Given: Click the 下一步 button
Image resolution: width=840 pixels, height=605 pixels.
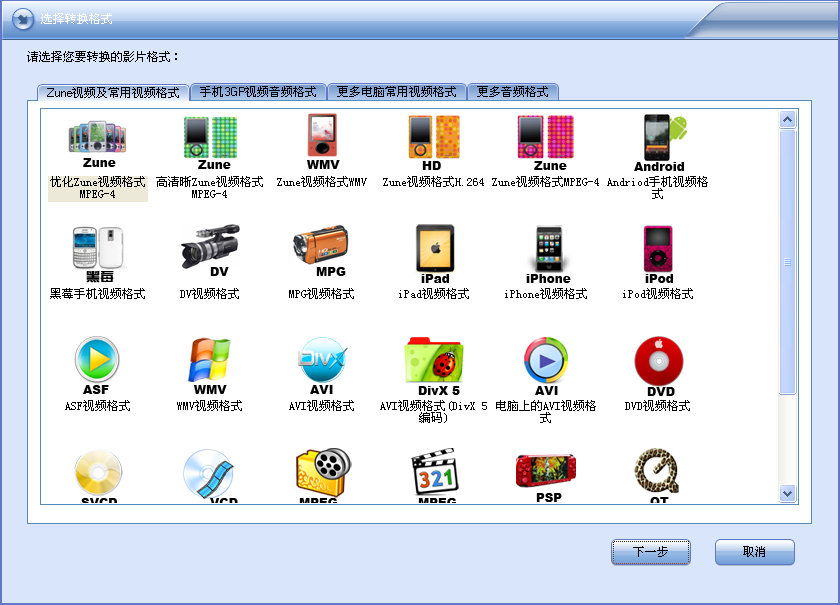Looking at the screenshot, I should [x=651, y=552].
